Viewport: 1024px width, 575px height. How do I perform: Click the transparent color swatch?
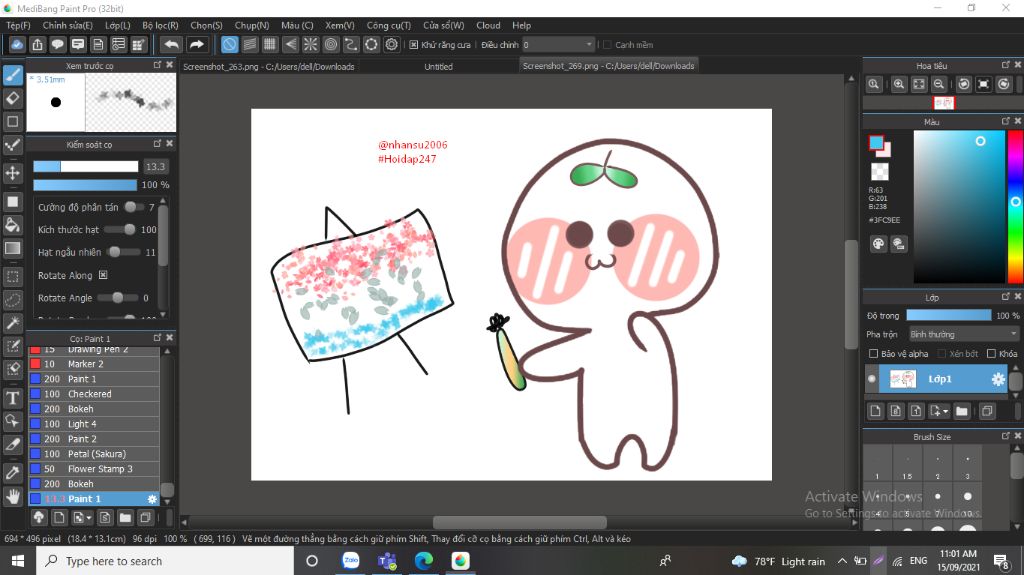(x=880, y=172)
